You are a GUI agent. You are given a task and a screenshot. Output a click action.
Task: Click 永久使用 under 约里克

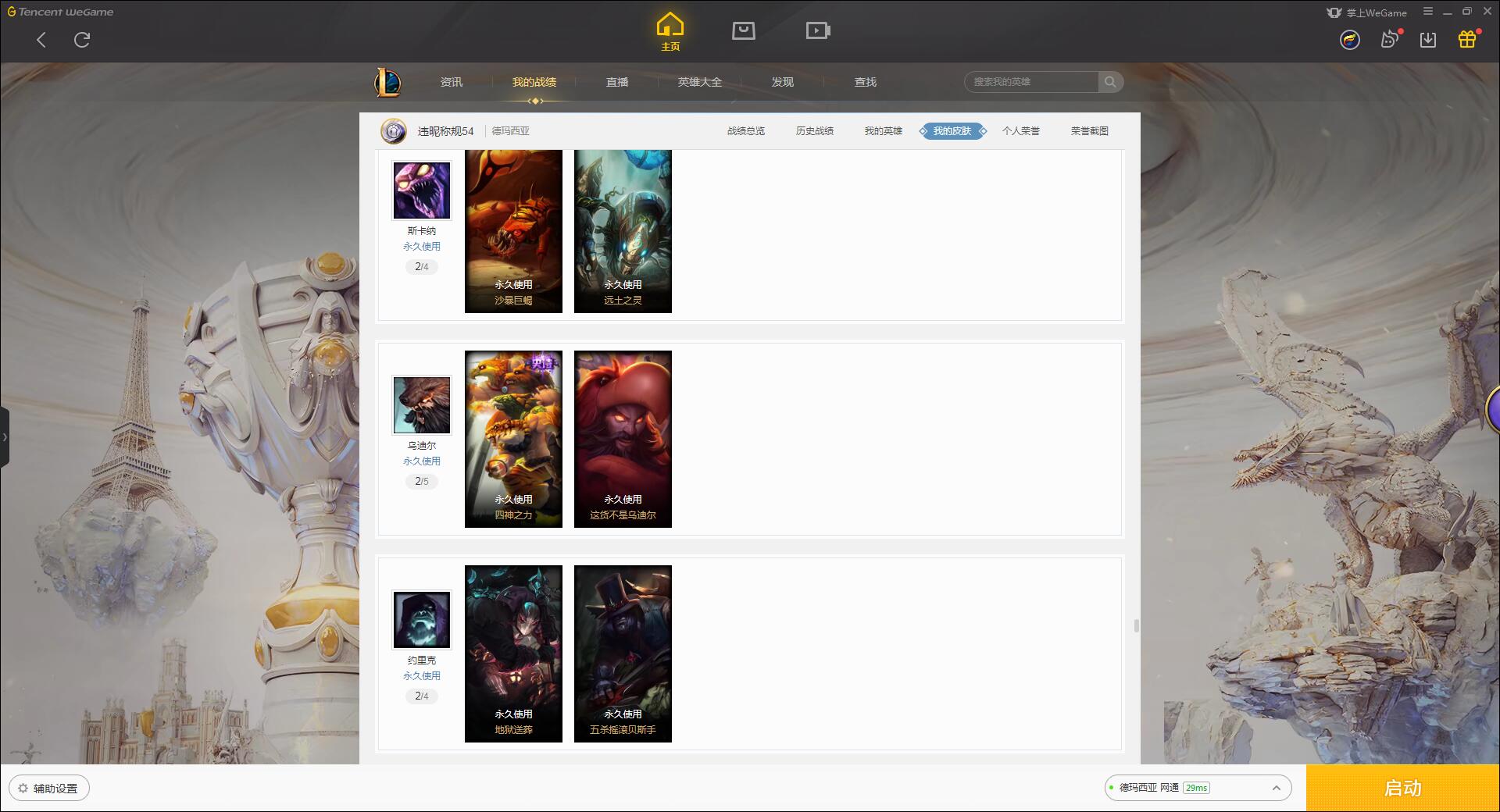(x=422, y=676)
